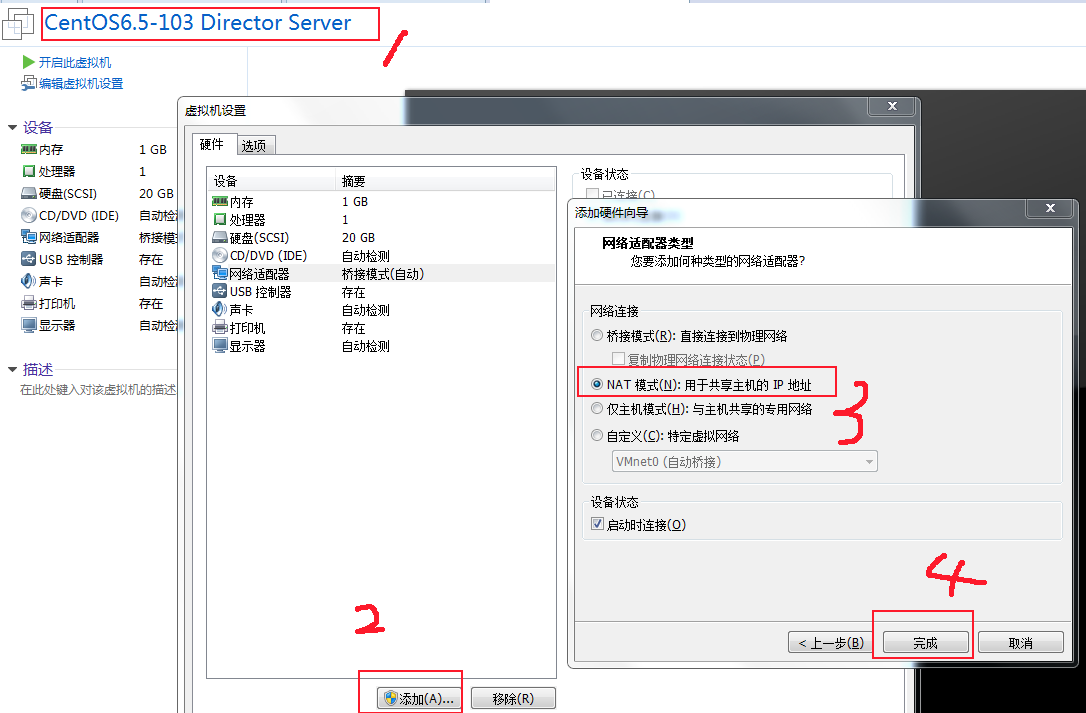
Task: Collapse the 设备 section in the sidebar
Action: (x=13, y=127)
